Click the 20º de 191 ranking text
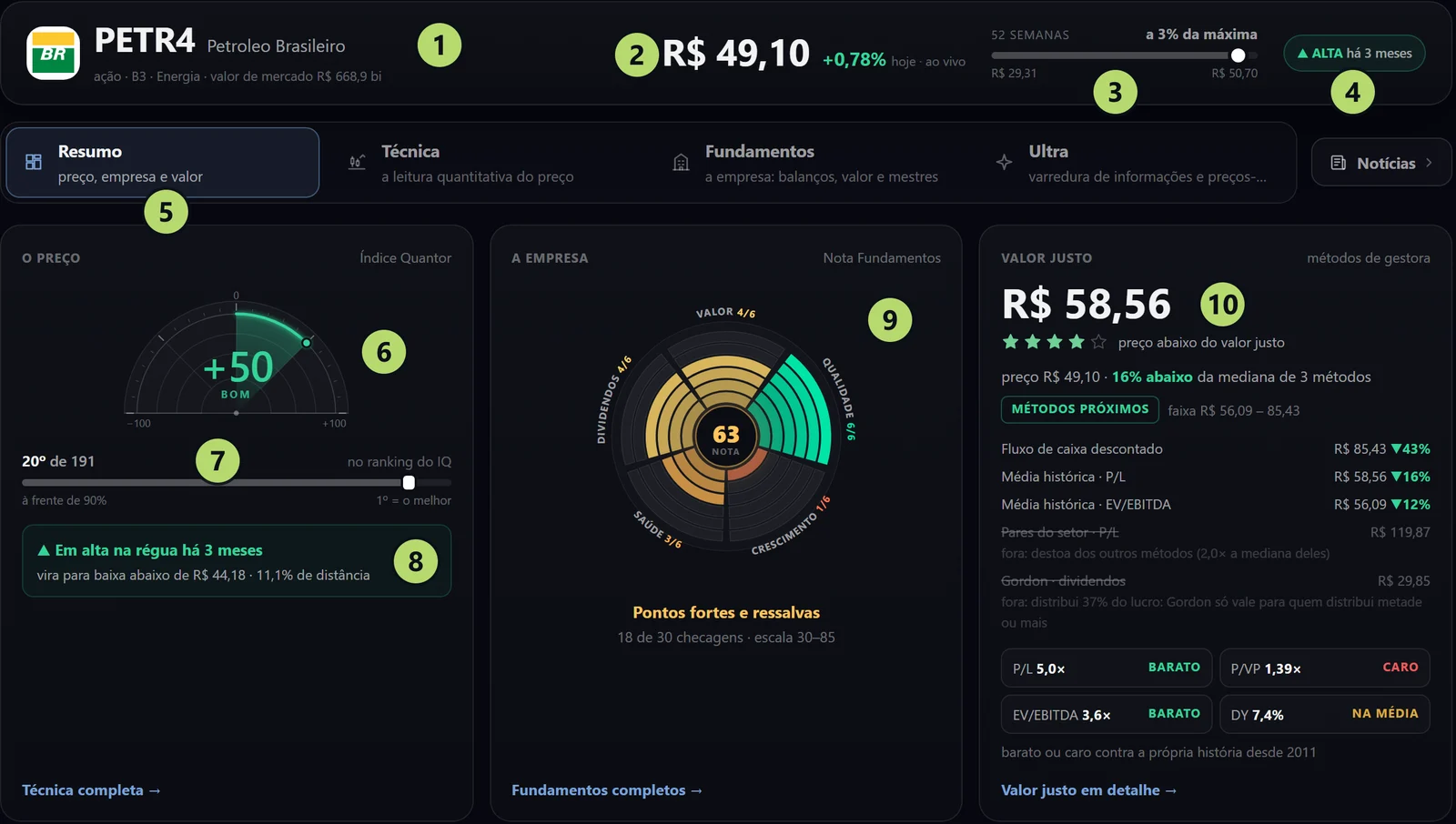The height and width of the screenshot is (824, 1456). 58,461
